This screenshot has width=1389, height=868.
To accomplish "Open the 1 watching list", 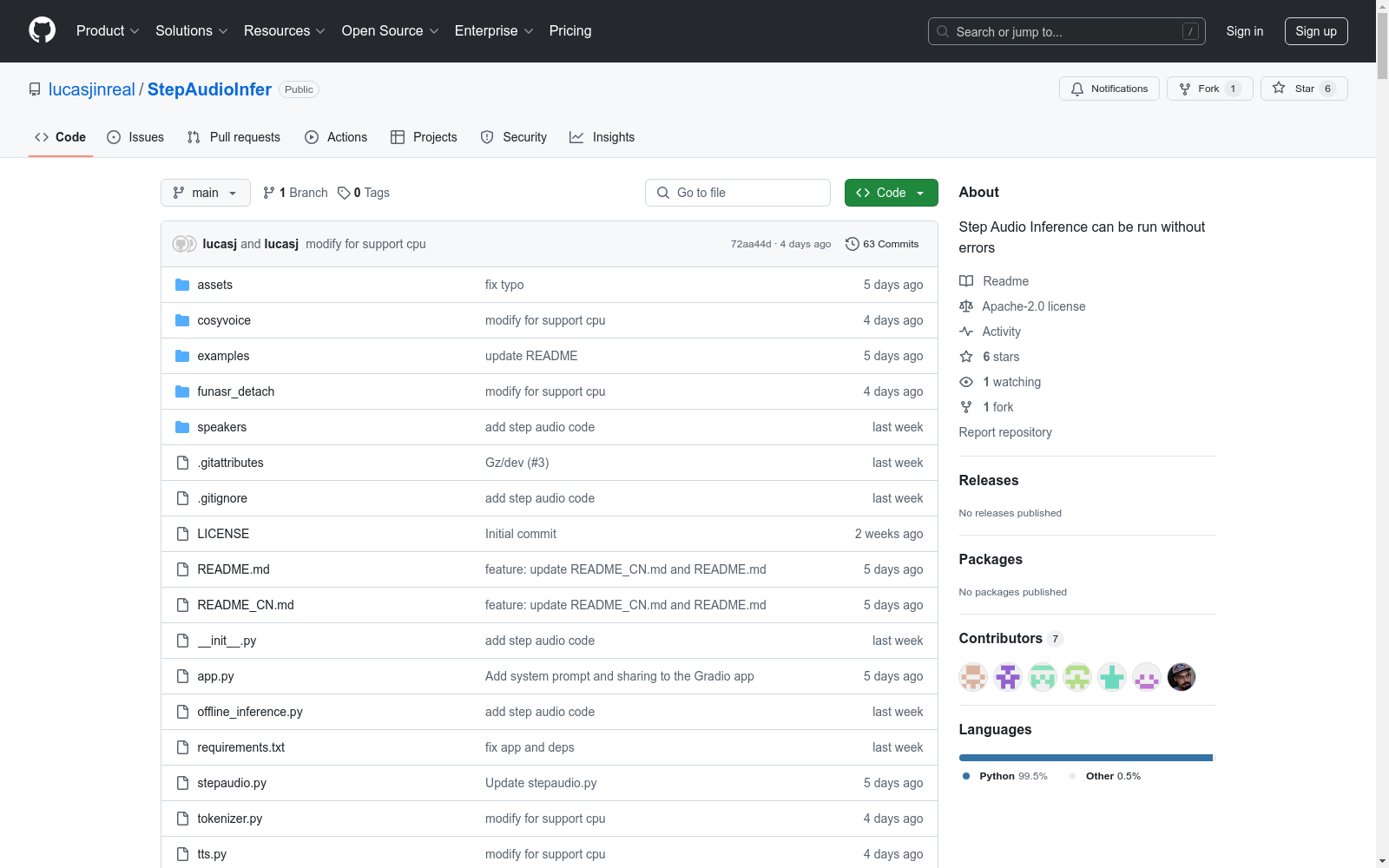I will pyautogui.click(x=1011, y=382).
